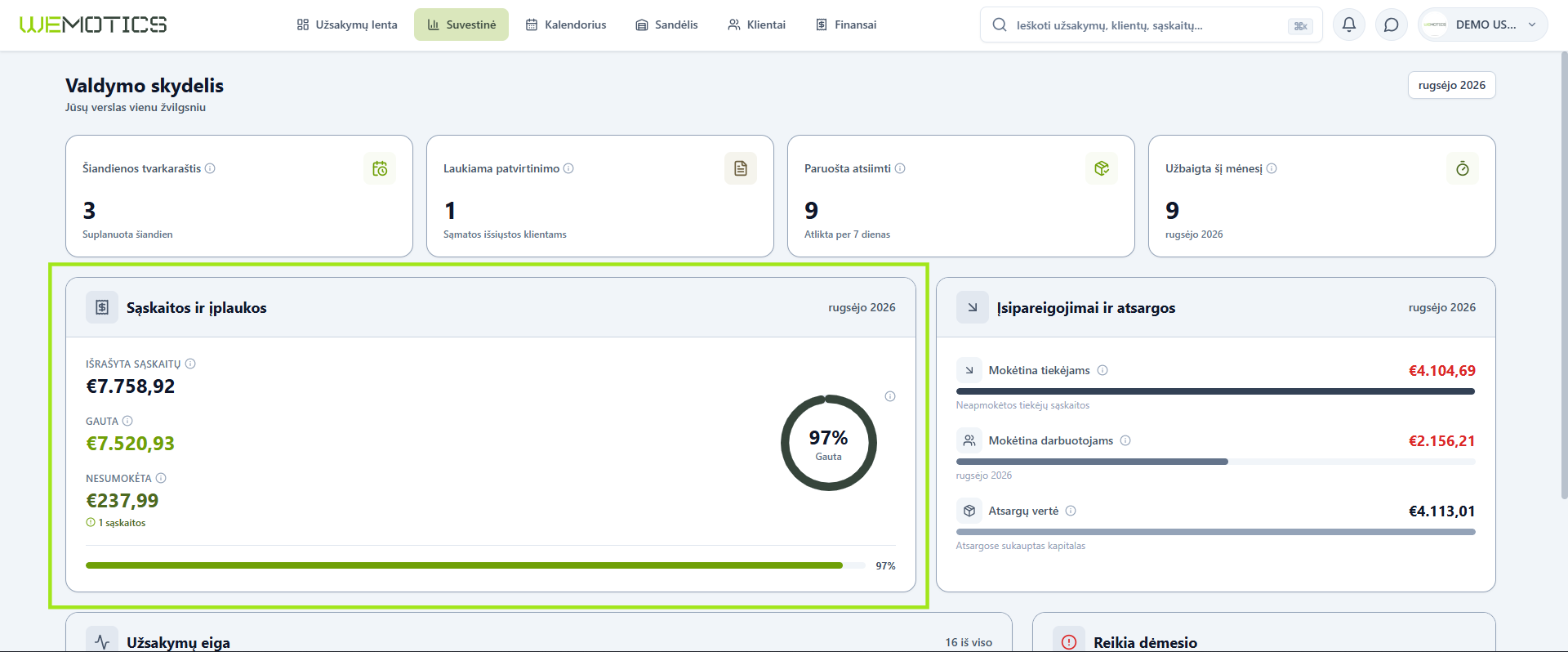Click the document icon on Laukiama patvirtinimo card
The width and height of the screenshot is (1568, 652).
(741, 168)
